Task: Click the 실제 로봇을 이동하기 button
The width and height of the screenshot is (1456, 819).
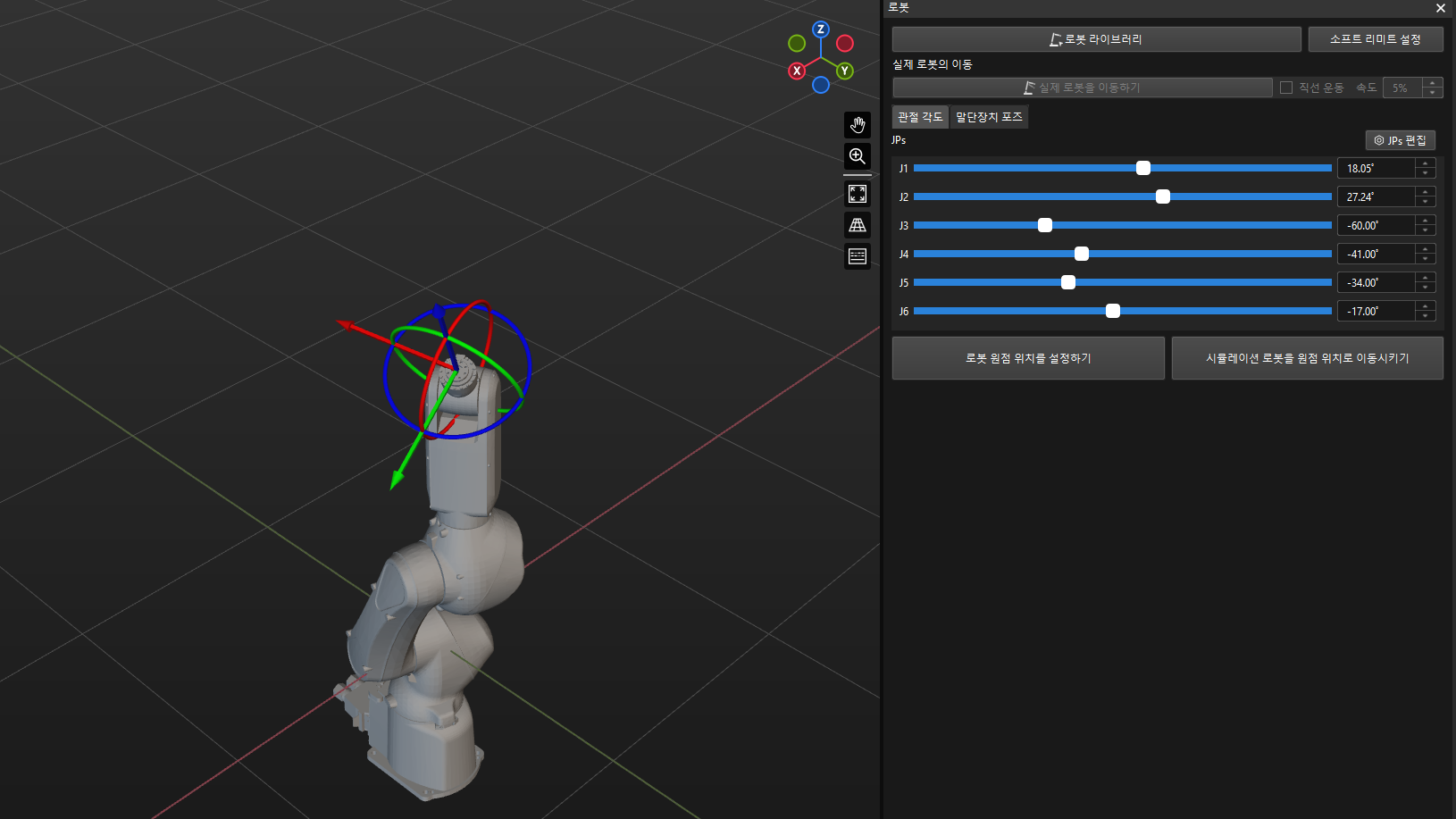Action: (1083, 88)
